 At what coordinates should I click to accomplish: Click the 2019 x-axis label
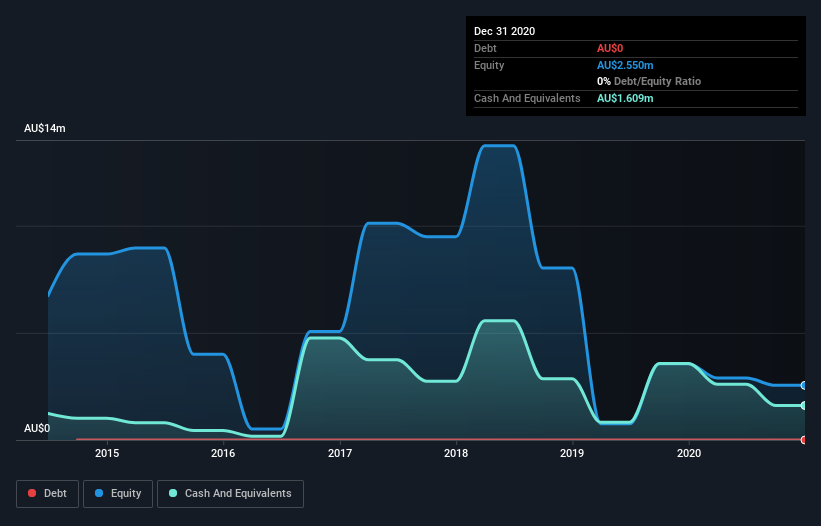click(572, 453)
